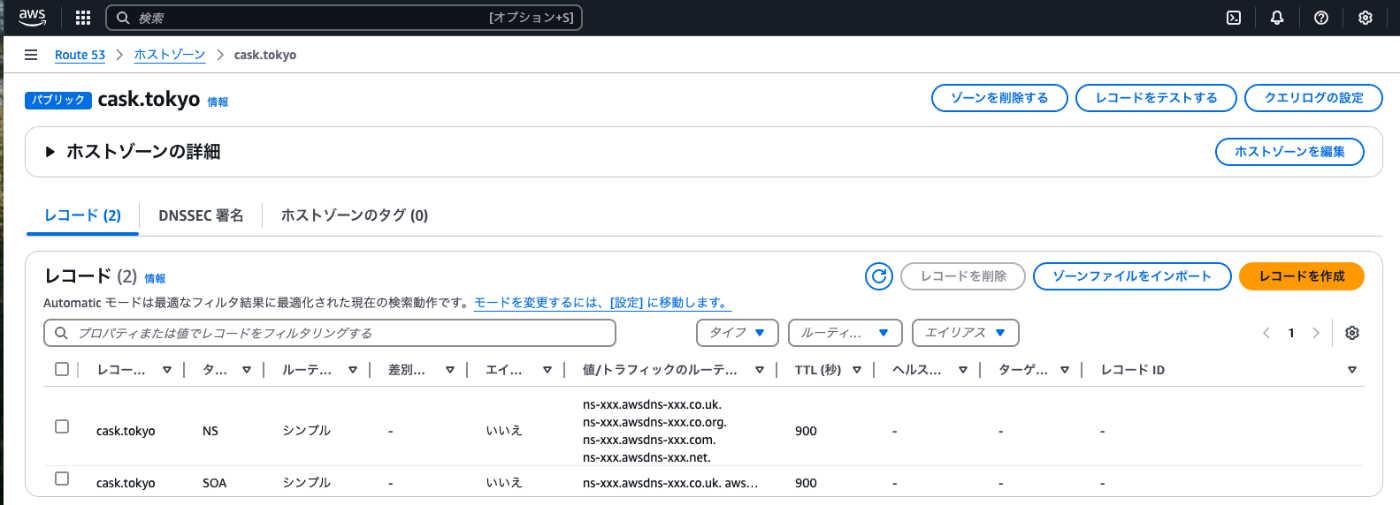Viewport: 1400px width, 505px height.
Task: Sort by レコード ID column arrow
Action: 1352,370
